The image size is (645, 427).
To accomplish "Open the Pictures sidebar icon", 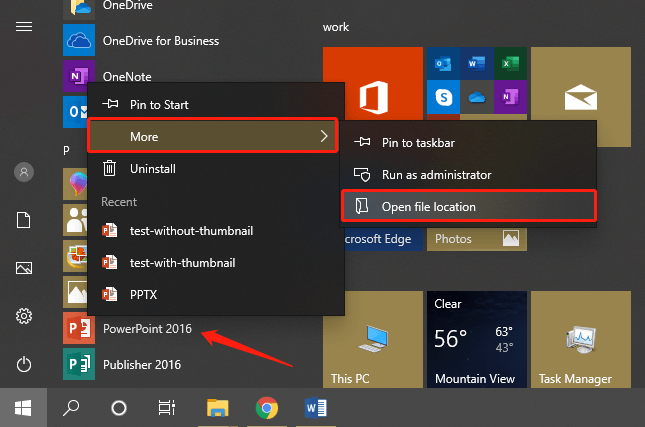I will 24,268.
